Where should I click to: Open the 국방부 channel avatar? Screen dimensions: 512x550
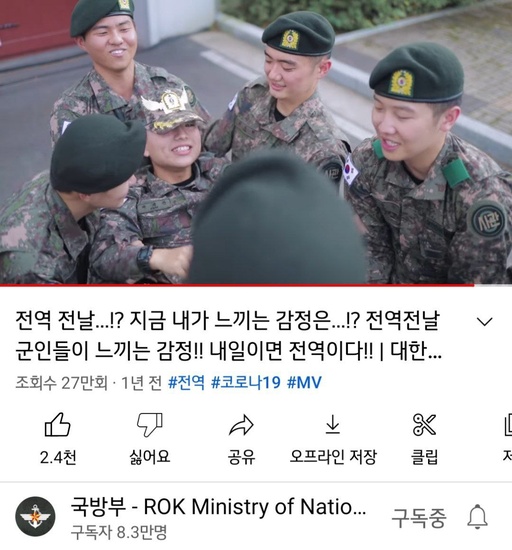(x=35, y=516)
